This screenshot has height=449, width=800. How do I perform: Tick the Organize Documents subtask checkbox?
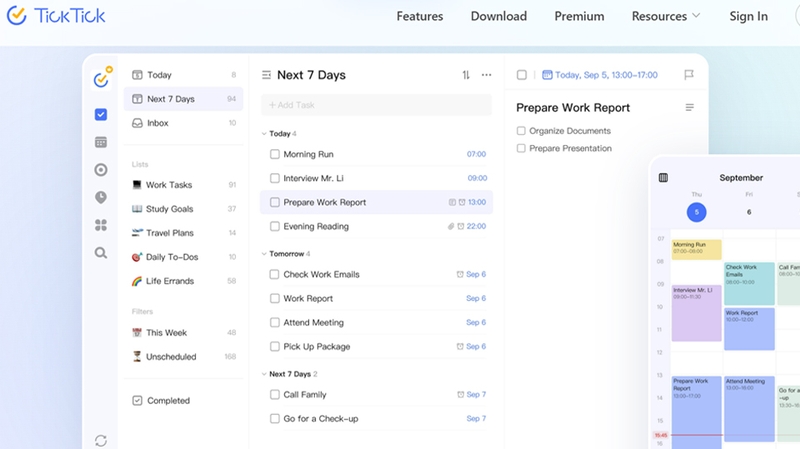coord(521,131)
